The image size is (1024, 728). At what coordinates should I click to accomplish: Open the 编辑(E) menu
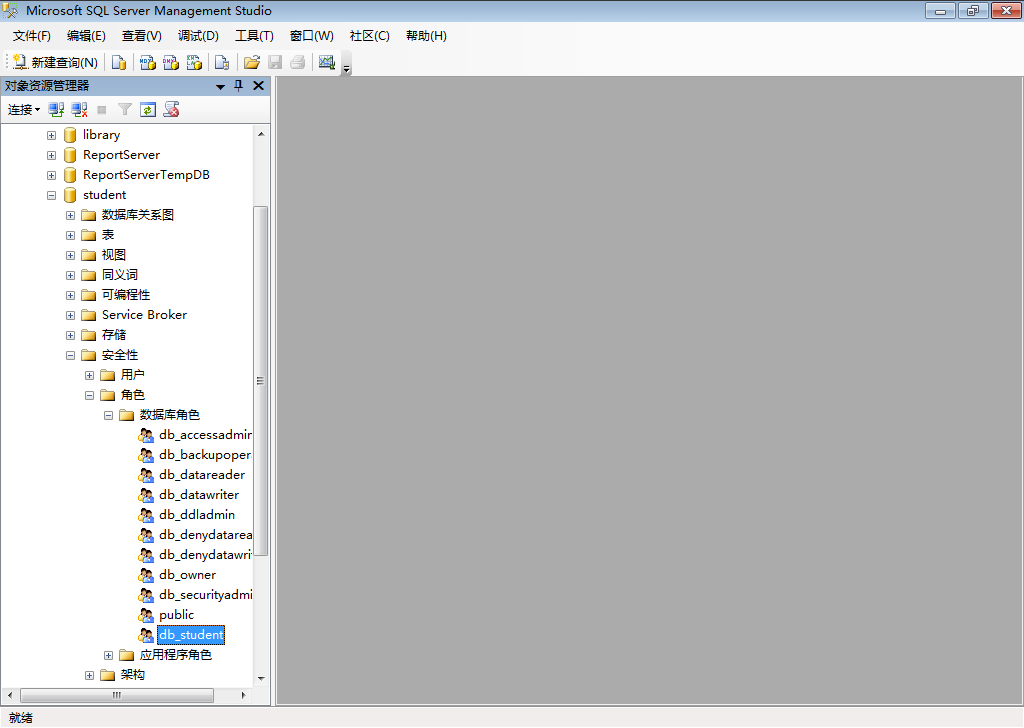tap(86, 36)
